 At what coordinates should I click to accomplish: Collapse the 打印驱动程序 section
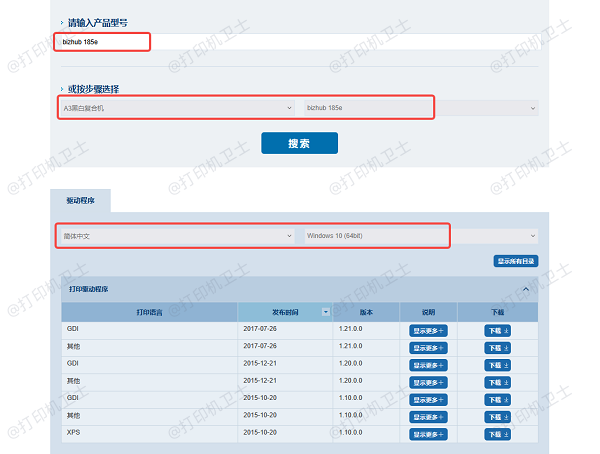[526, 289]
